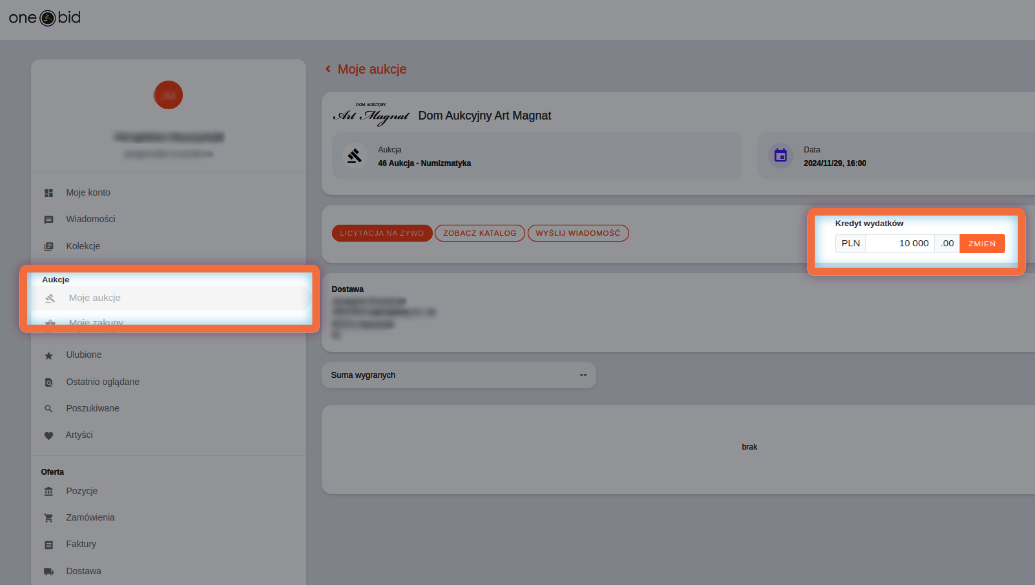Click the Aukcje section heading
The image size is (1035, 585).
coord(55,279)
